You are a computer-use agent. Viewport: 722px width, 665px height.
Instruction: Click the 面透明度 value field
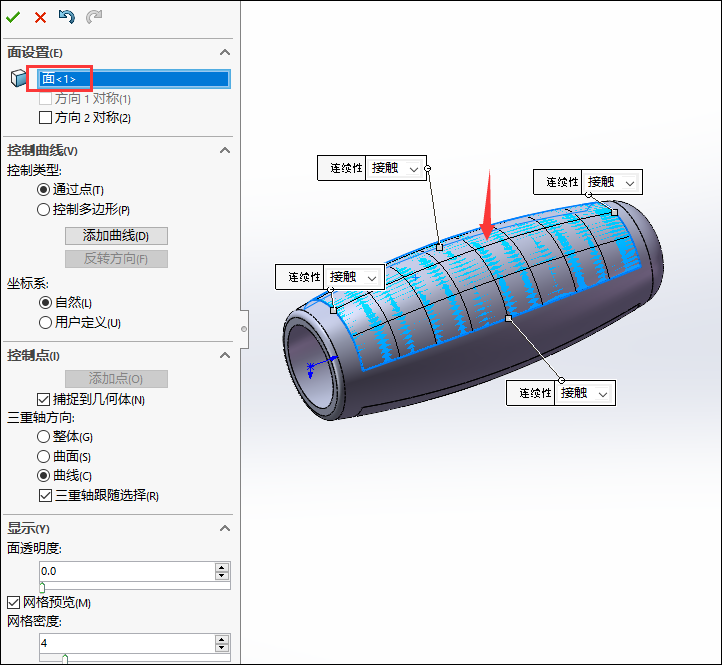(127, 572)
